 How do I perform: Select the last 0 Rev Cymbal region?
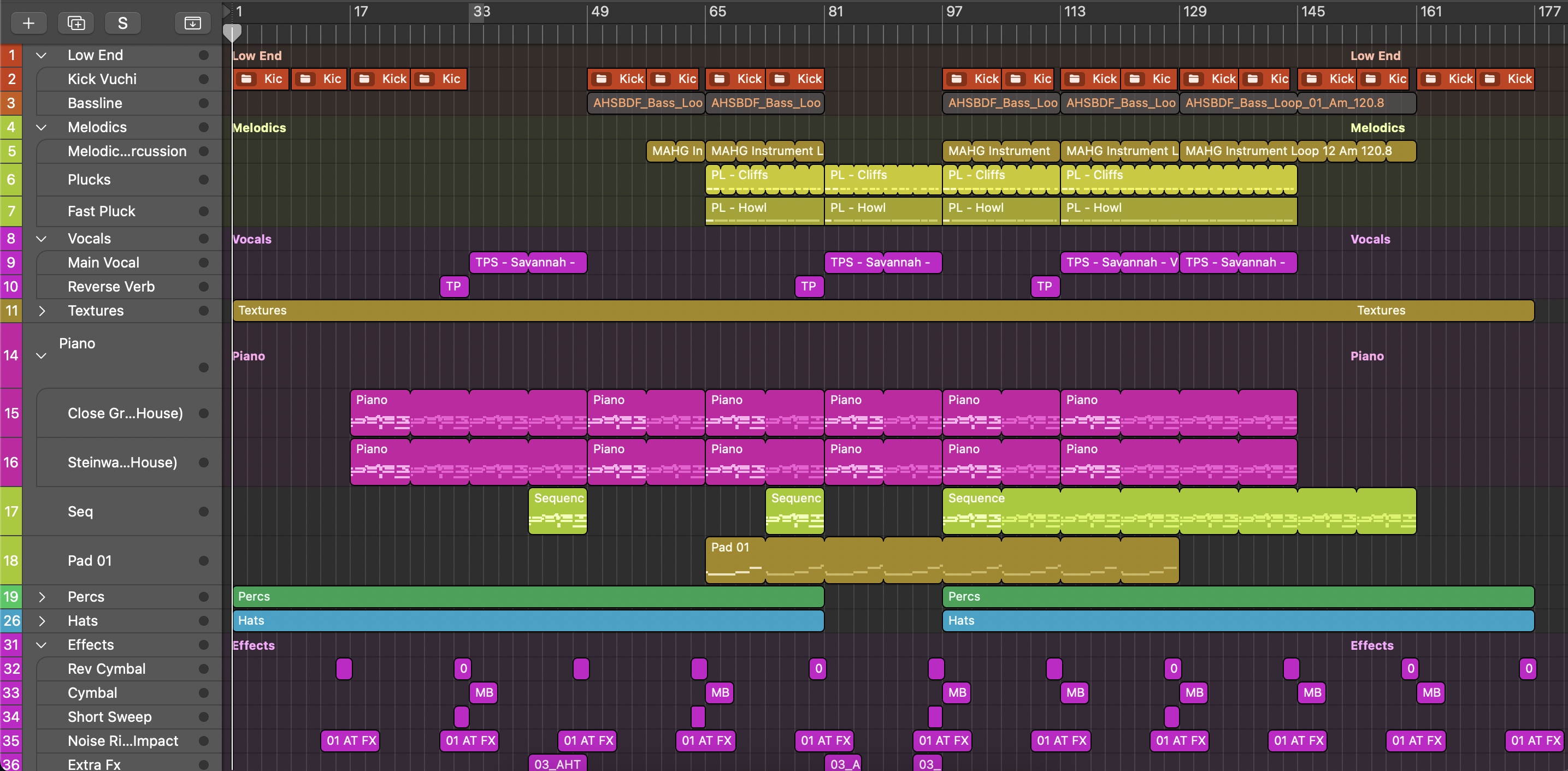(x=1529, y=669)
